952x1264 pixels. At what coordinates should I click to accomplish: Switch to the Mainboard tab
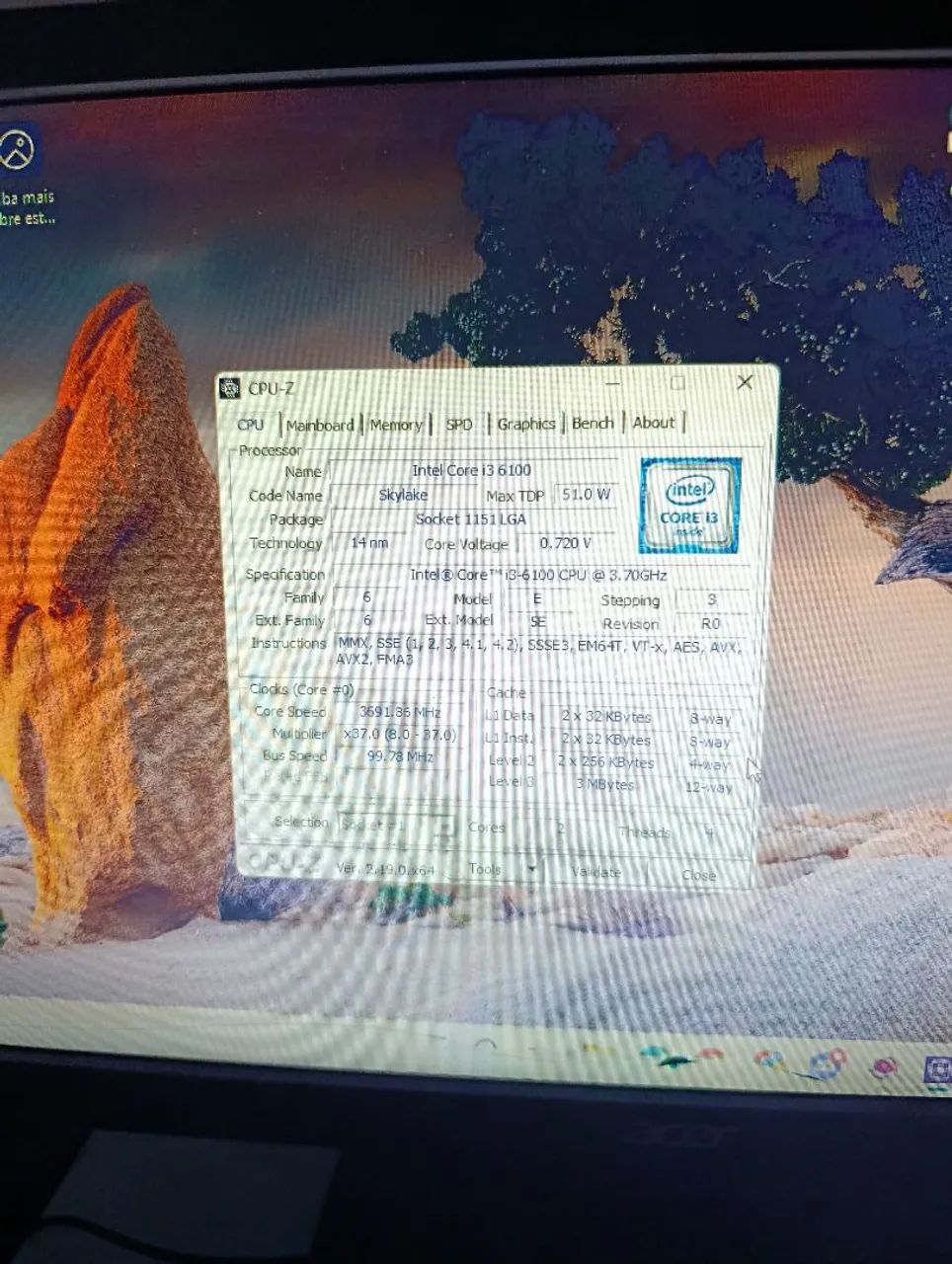[320, 426]
